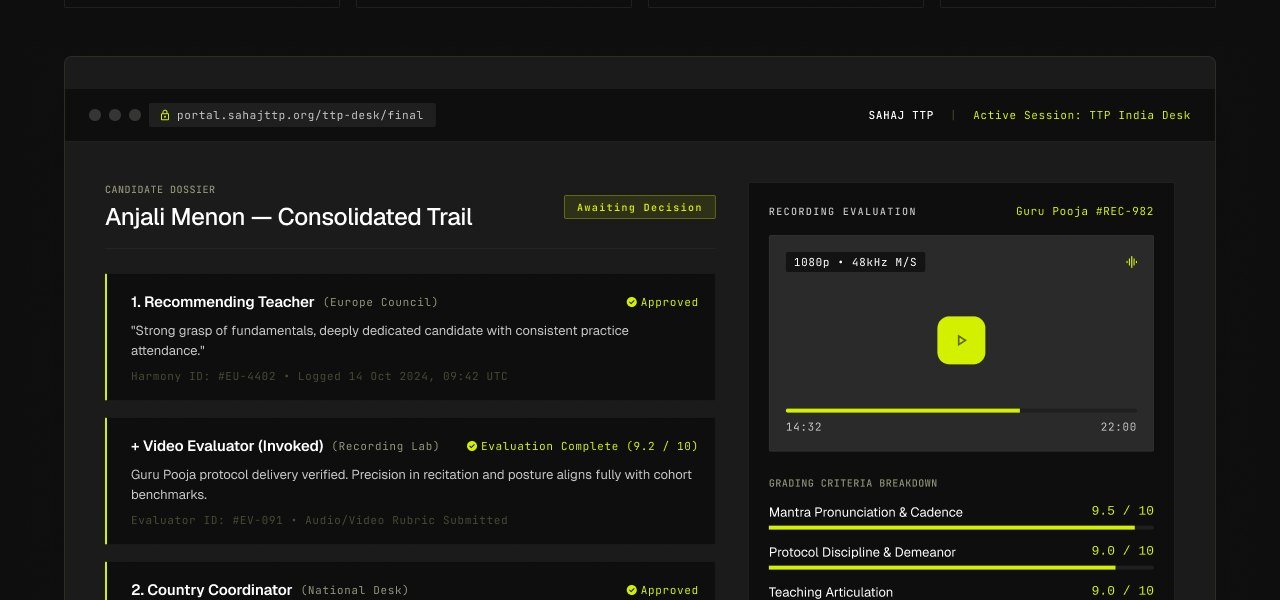The height and width of the screenshot is (600, 1280).
Task: Click the "Harmony ID: #EU-4402" log line
Action: click(319, 376)
